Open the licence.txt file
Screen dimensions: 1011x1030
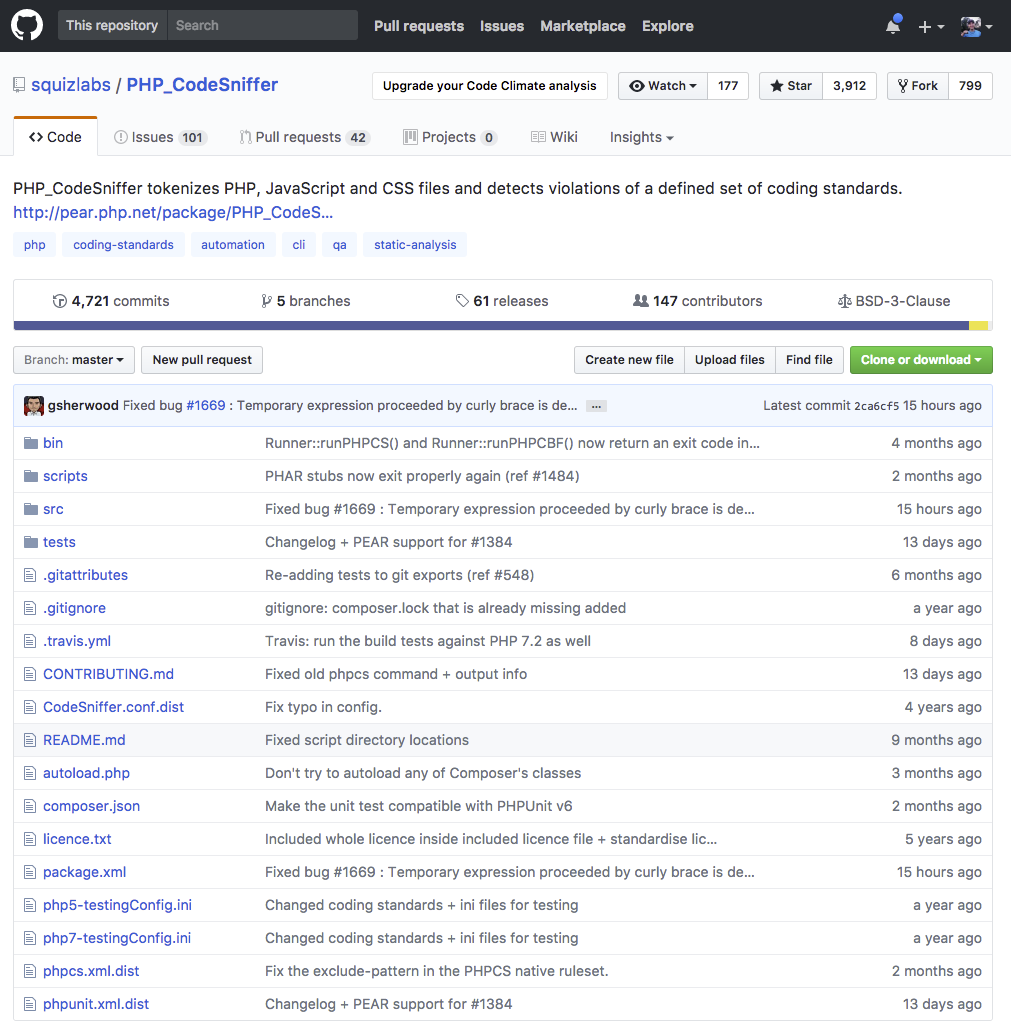[77, 840]
